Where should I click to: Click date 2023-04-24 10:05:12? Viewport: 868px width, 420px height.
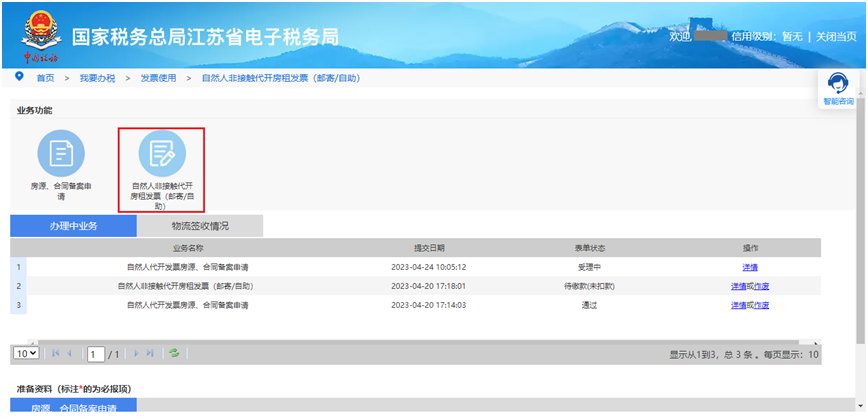[x=428, y=267]
